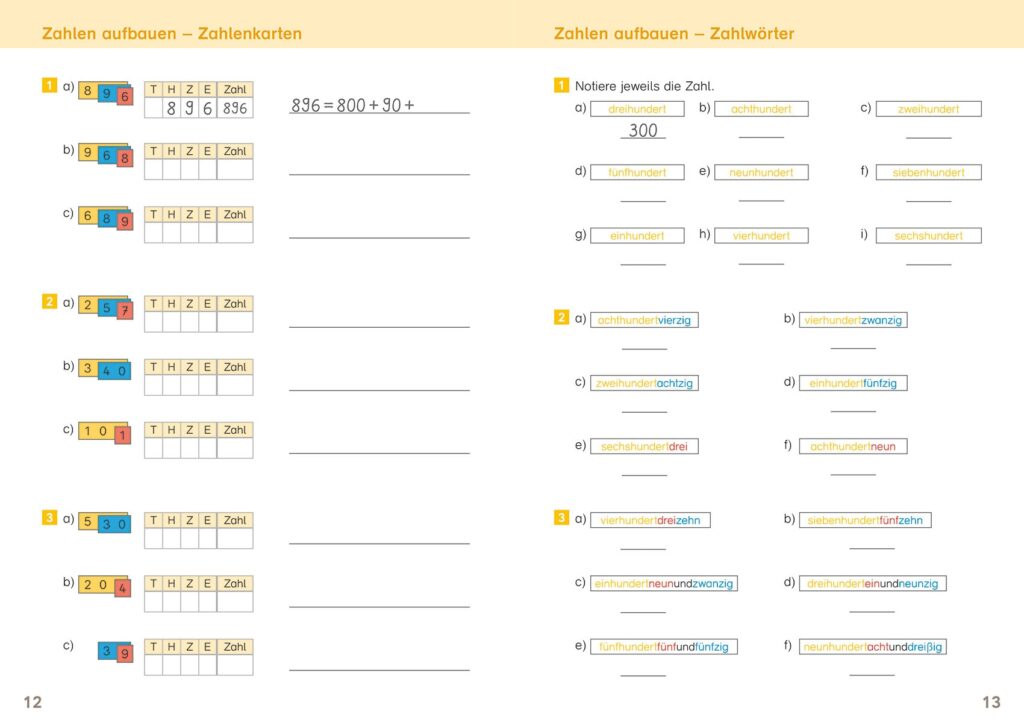This screenshot has height=723, width=1024.
Task: Click the 689 number card stack
Action: click(x=106, y=218)
